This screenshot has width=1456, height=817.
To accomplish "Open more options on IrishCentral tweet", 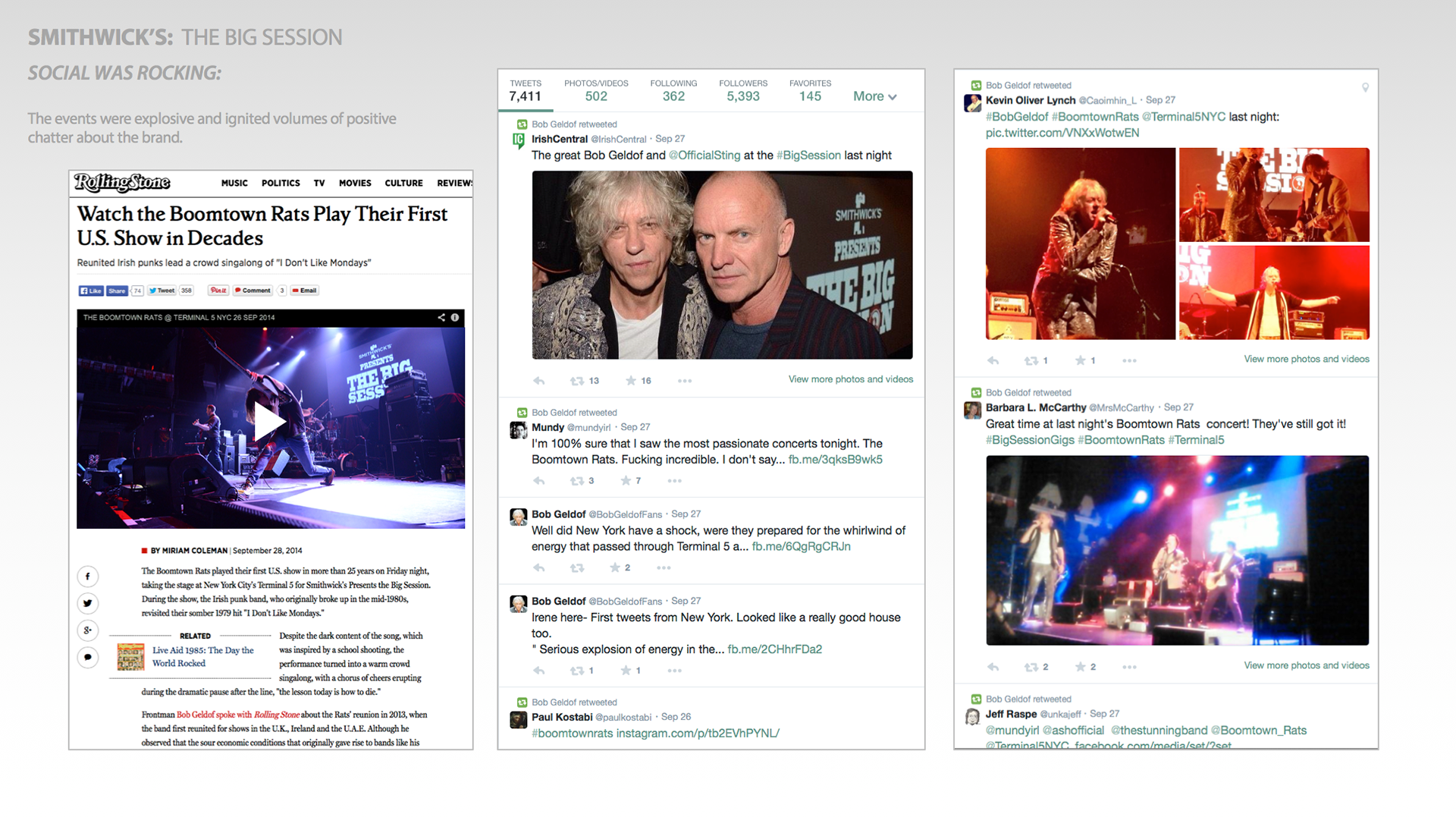I will click(x=685, y=381).
